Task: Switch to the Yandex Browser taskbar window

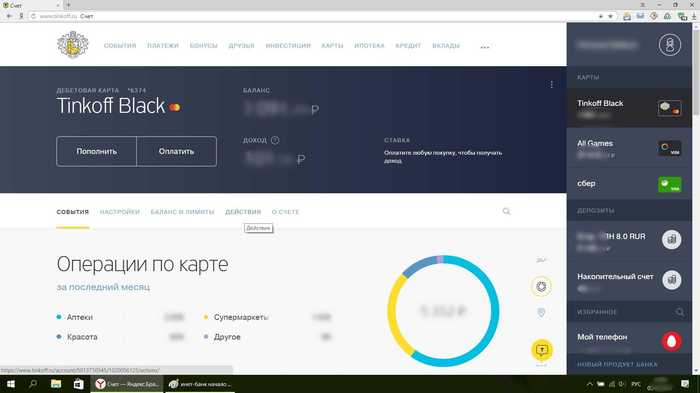Action: point(128,384)
